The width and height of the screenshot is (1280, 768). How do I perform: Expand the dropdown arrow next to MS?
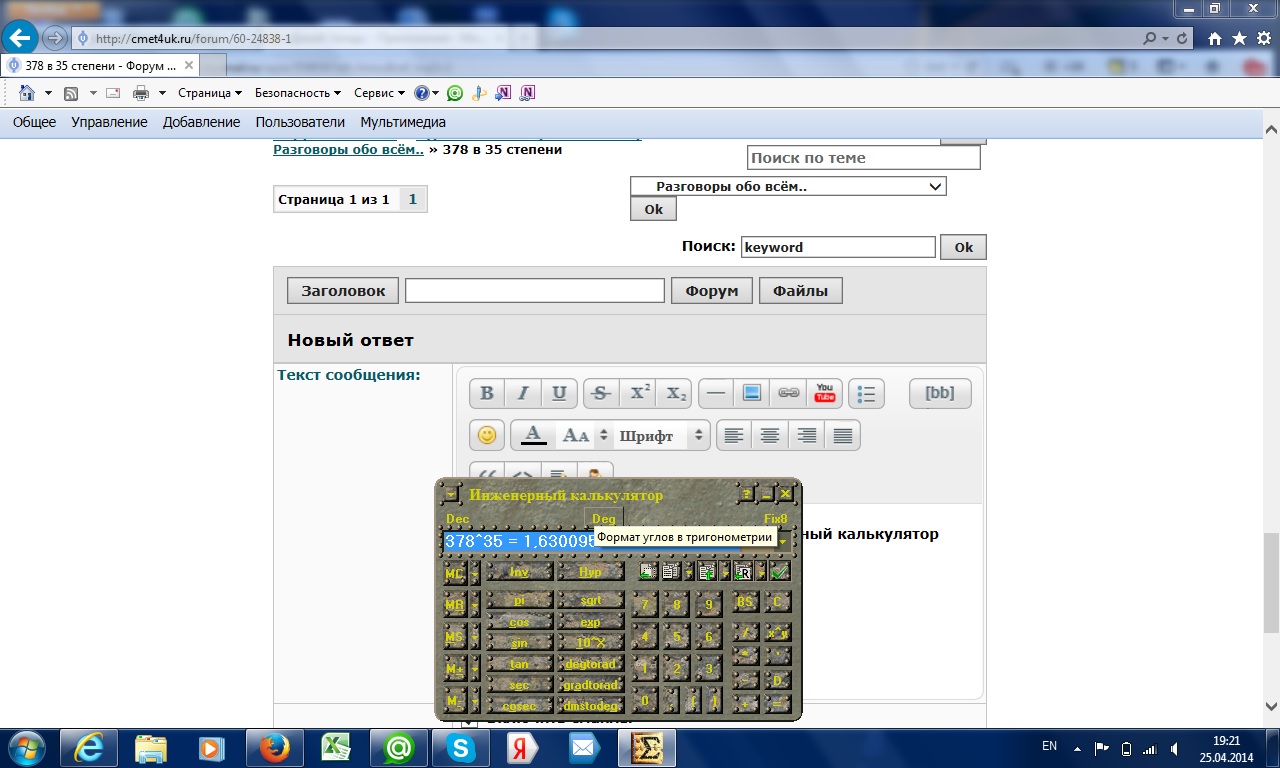tap(475, 637)
